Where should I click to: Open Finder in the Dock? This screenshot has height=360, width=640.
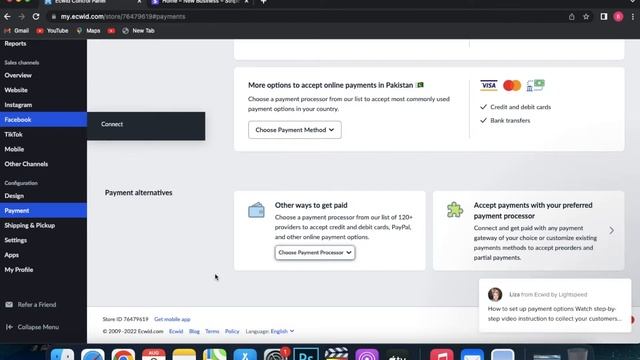coord(62,355)
